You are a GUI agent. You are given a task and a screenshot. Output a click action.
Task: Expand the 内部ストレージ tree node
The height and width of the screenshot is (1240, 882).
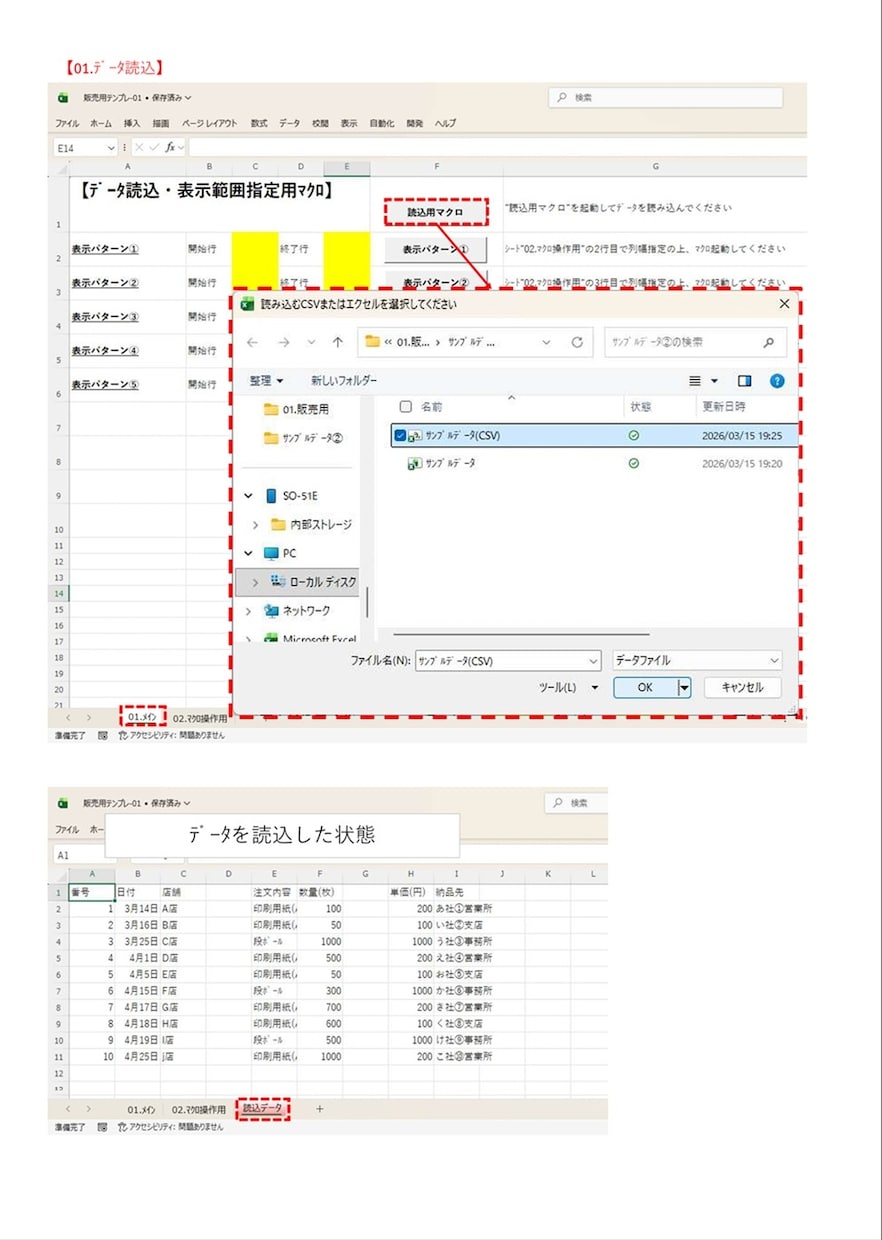(x=256, y=524)
